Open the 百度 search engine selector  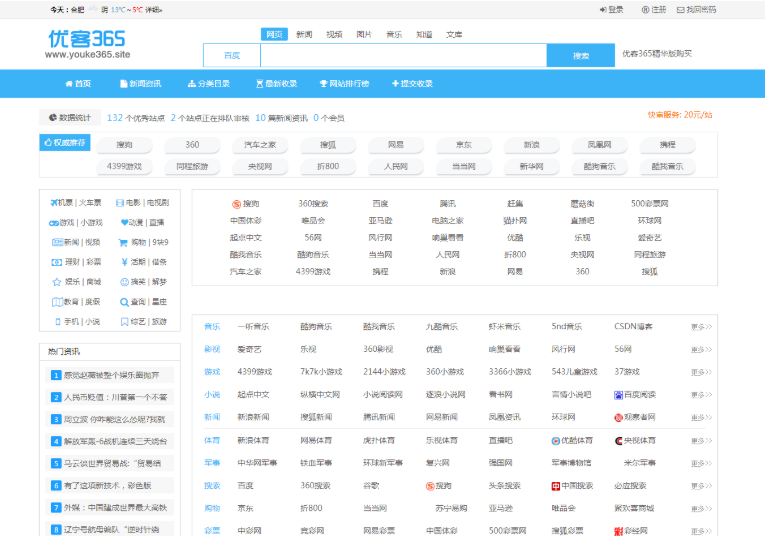[232, 56]
